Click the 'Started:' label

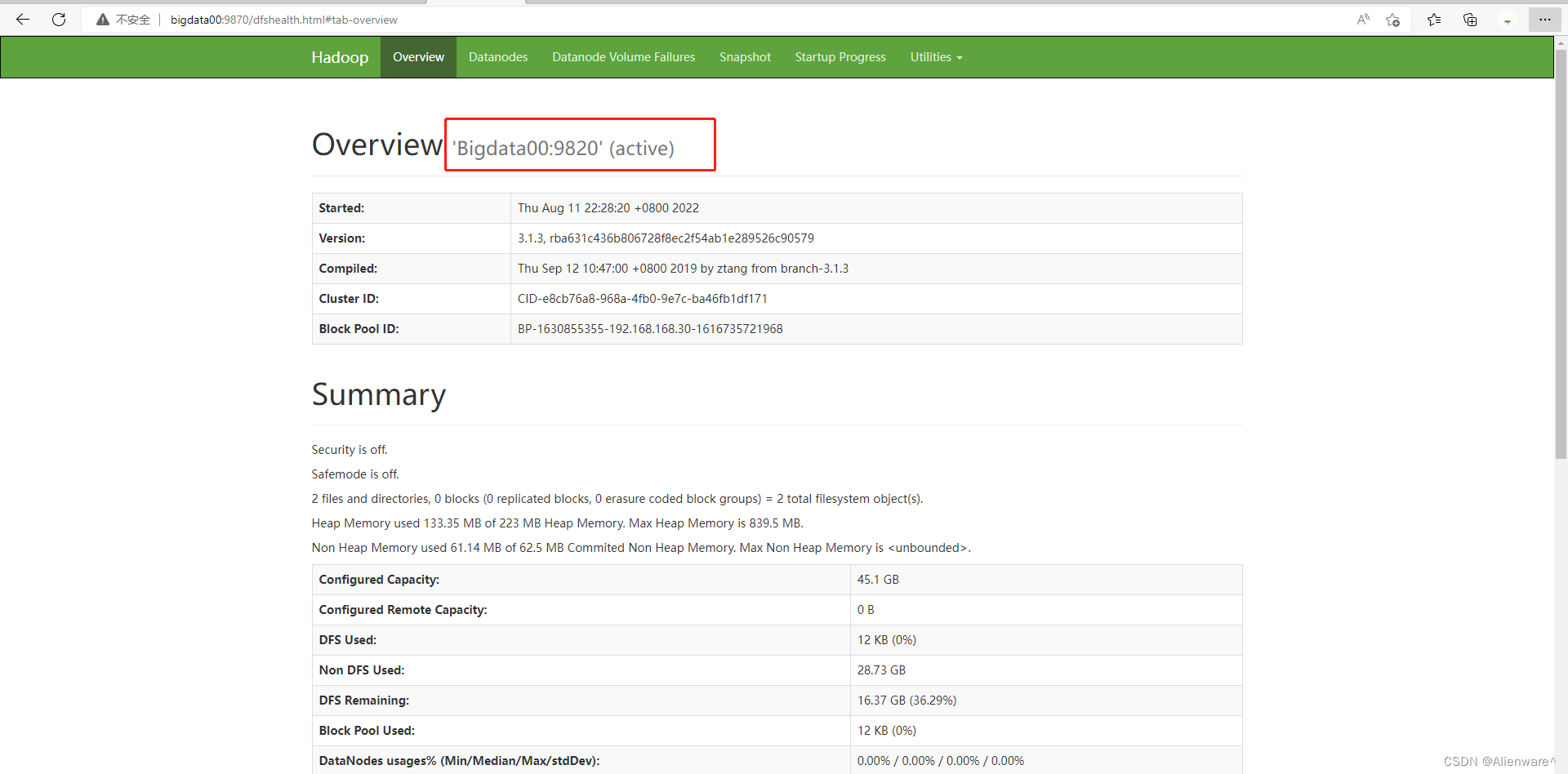(341, 208)
